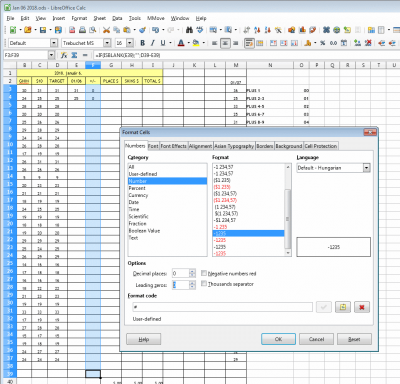Click the Save document icon
Screen dimensions: 400x384
pos(43,30)
